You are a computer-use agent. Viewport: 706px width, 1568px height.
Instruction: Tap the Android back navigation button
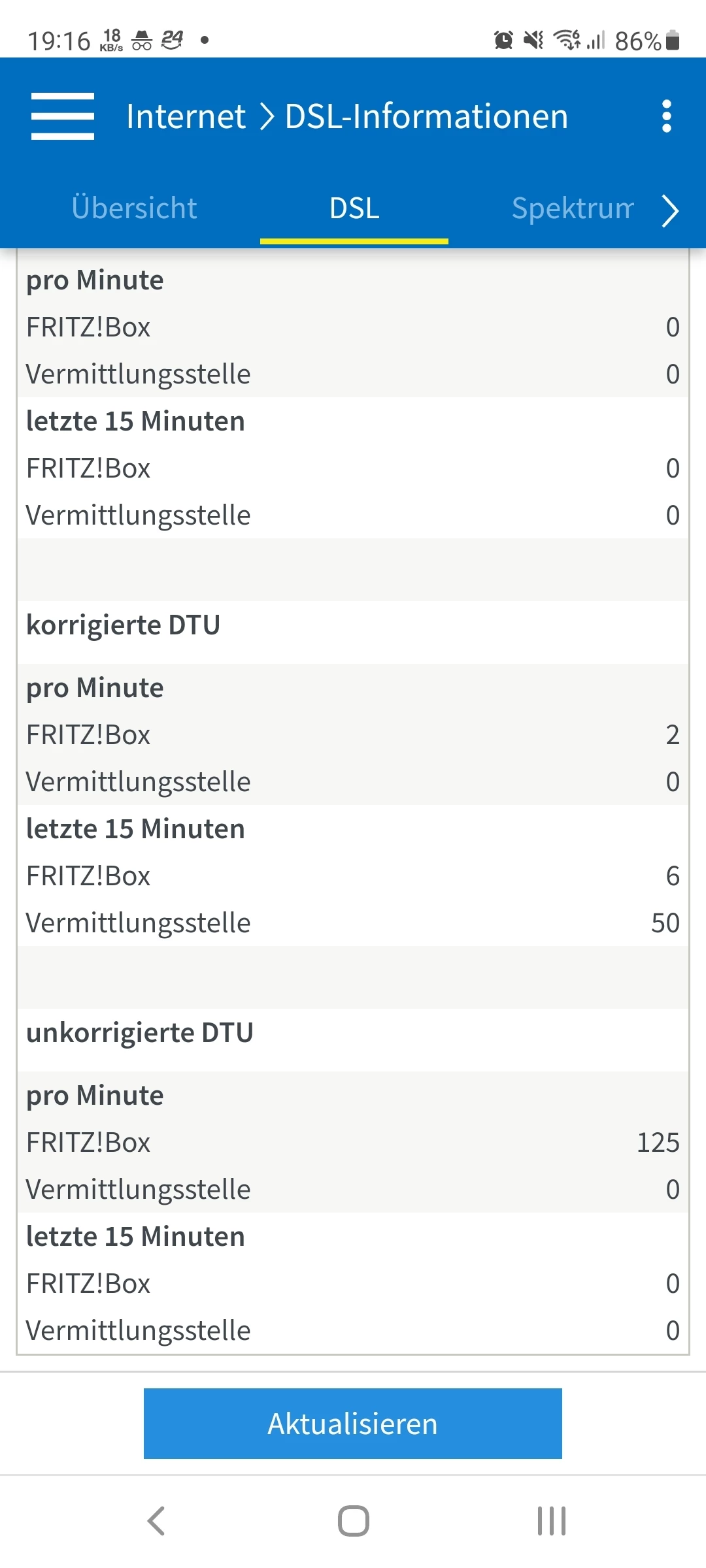(156, 1520)
